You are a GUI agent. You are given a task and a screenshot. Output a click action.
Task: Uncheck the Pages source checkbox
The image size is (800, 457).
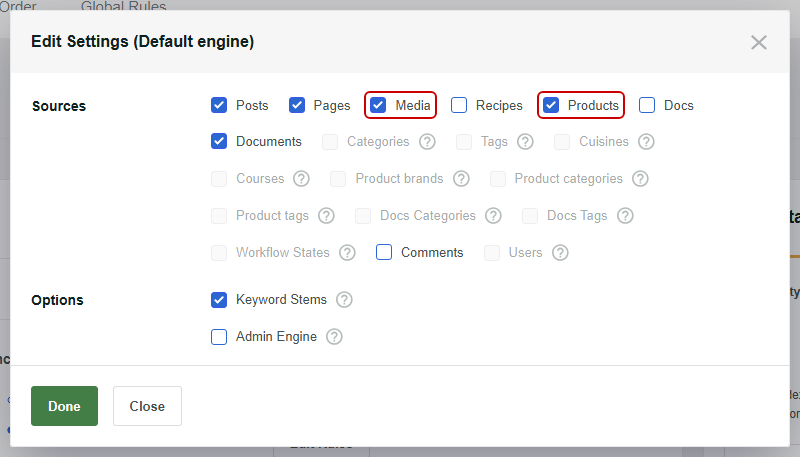point(297,105)
